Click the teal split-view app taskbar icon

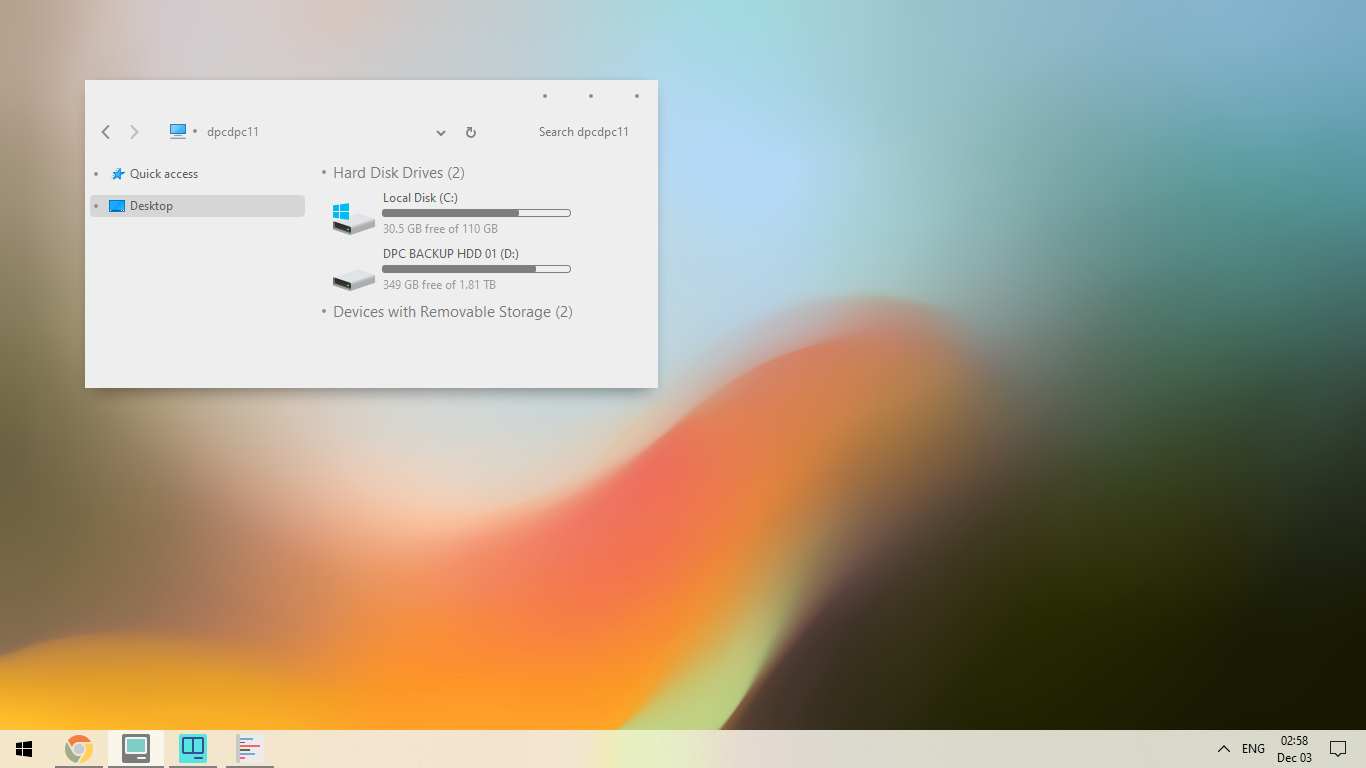(192, 747)
